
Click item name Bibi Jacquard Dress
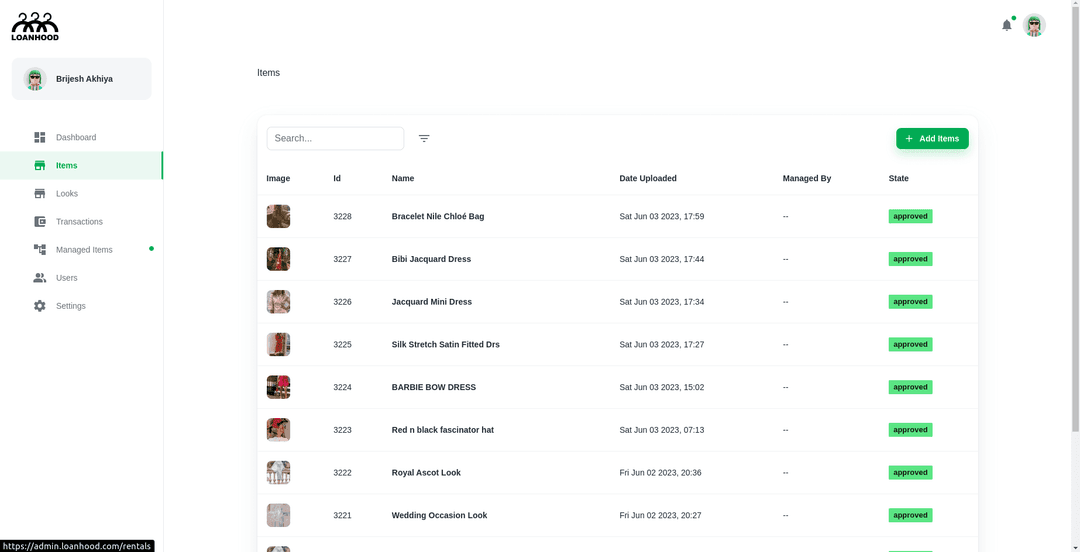click(431, 259)
